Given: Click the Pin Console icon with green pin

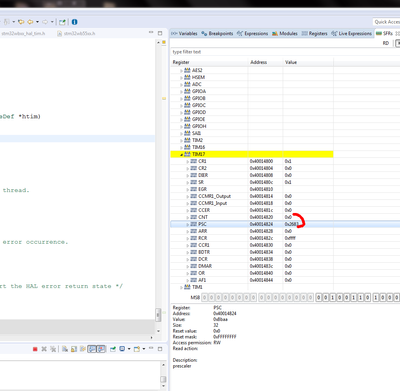Looking at the screenshot, I should pos(113,349).
